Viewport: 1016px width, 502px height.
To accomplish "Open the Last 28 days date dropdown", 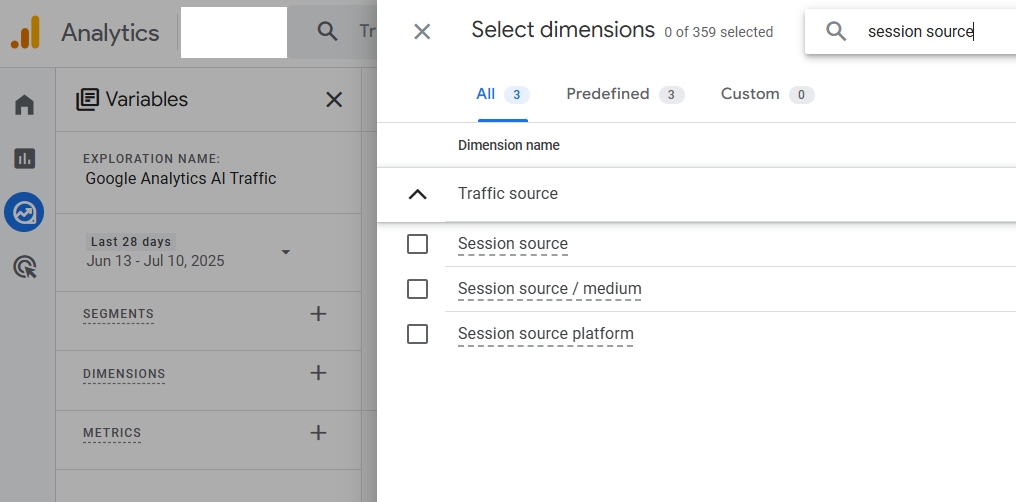I will tap(285, 252).
